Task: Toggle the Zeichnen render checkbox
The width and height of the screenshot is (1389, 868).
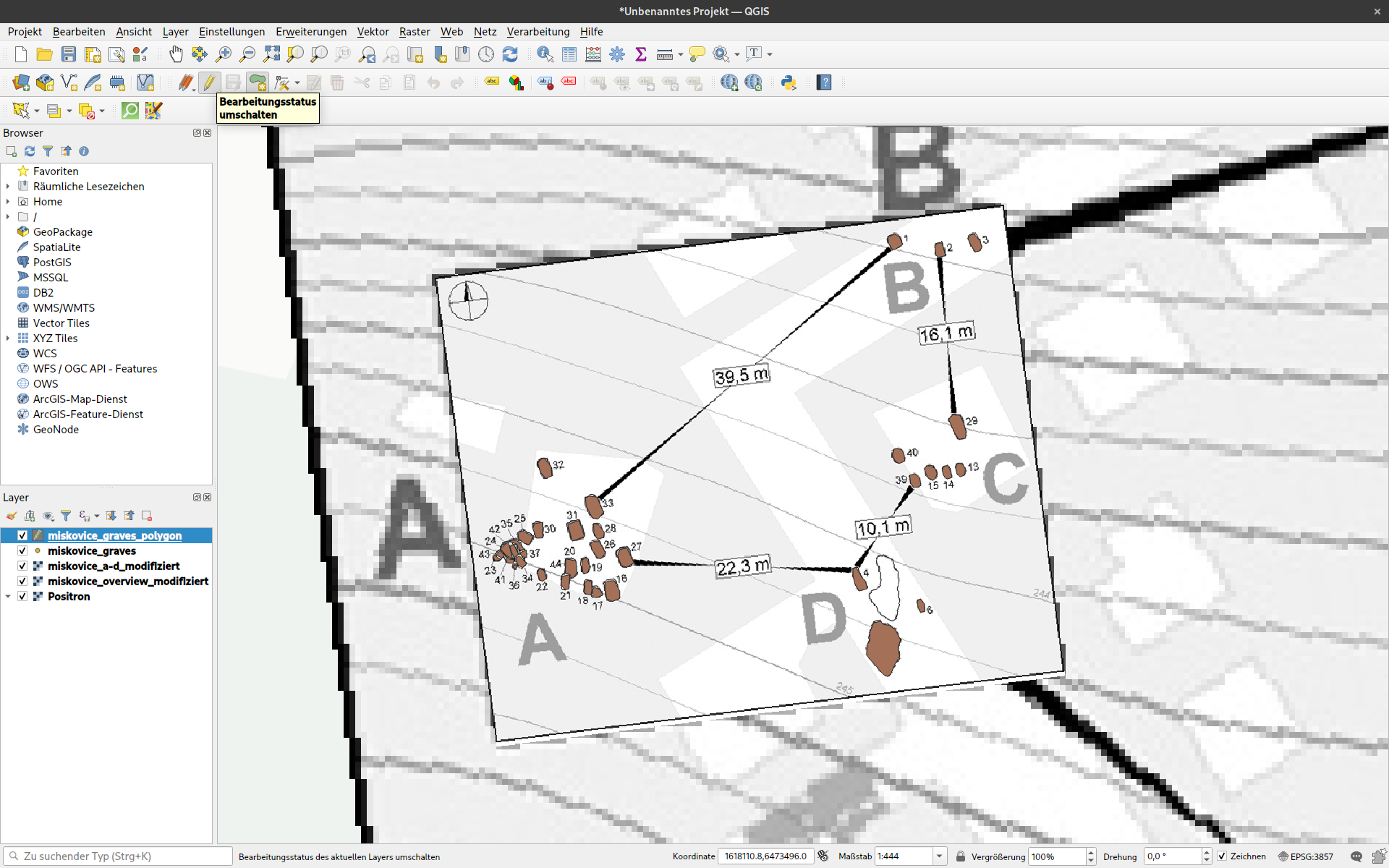Action: [x=1222, y=856]
